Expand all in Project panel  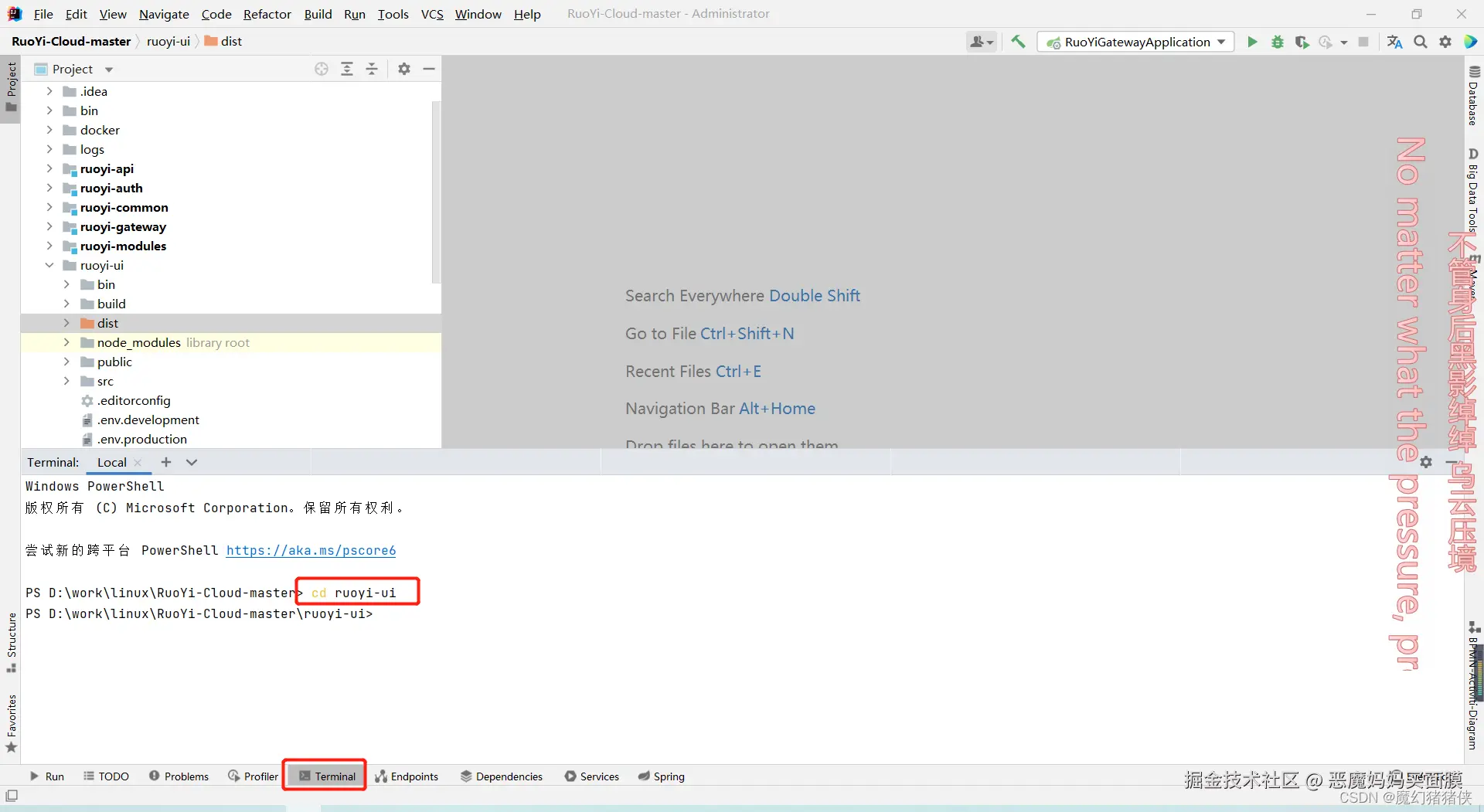(347, 69)
